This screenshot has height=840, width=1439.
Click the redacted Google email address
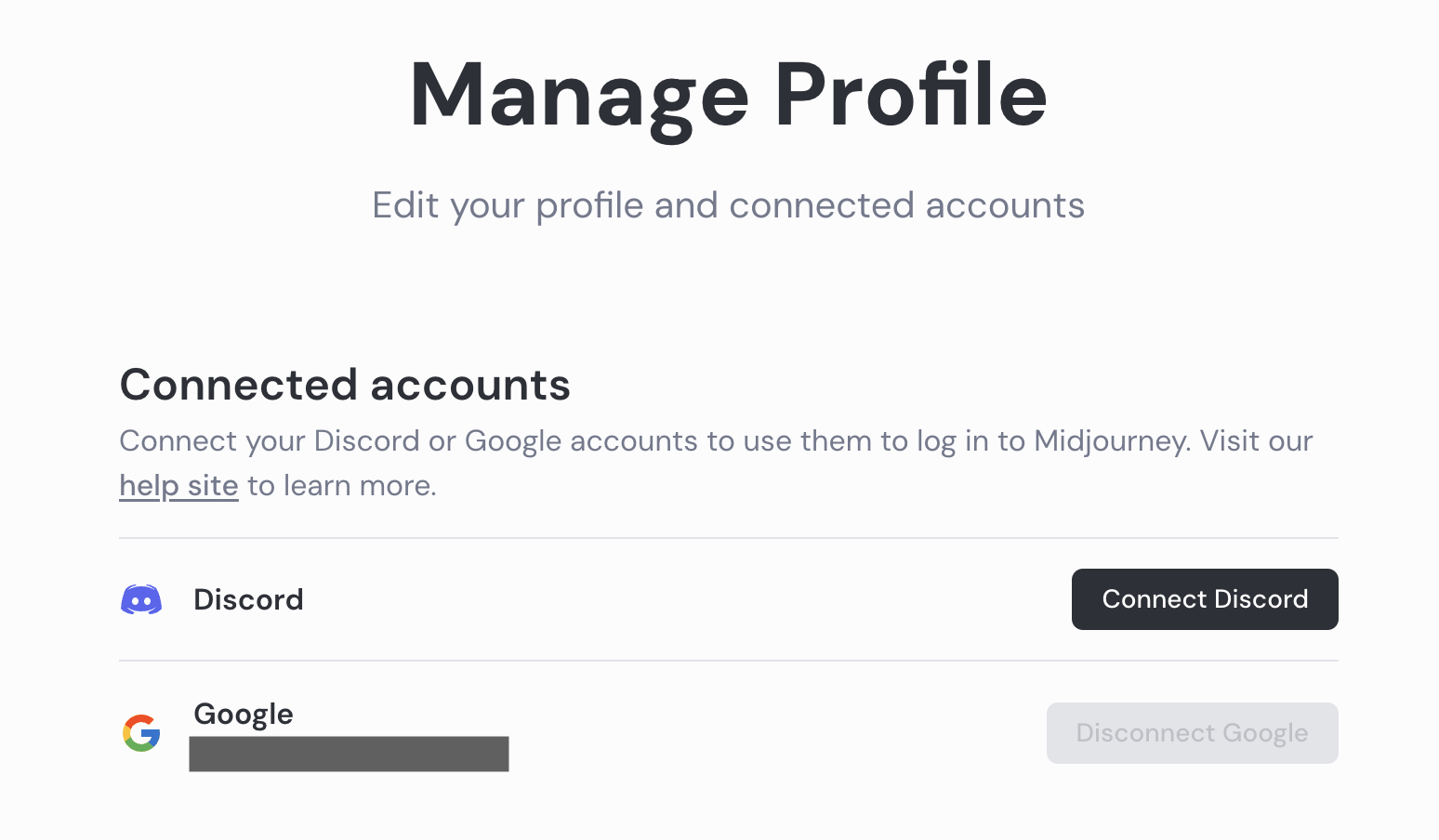(349, 754)
